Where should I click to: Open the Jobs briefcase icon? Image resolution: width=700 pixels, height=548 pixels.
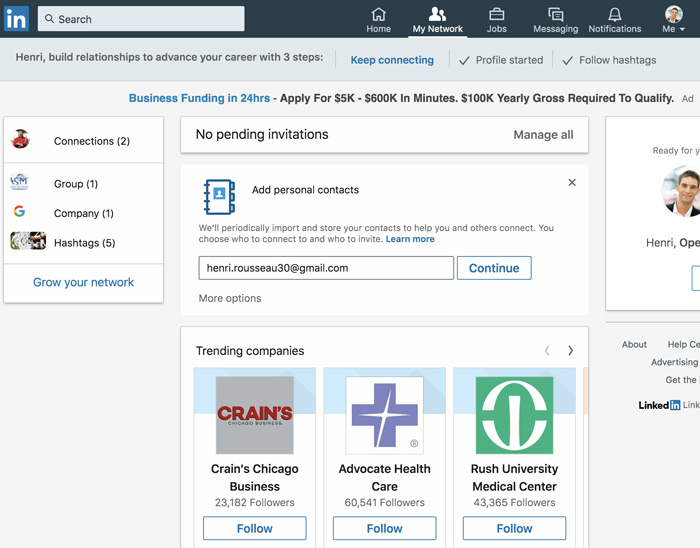tap(496, 14)
